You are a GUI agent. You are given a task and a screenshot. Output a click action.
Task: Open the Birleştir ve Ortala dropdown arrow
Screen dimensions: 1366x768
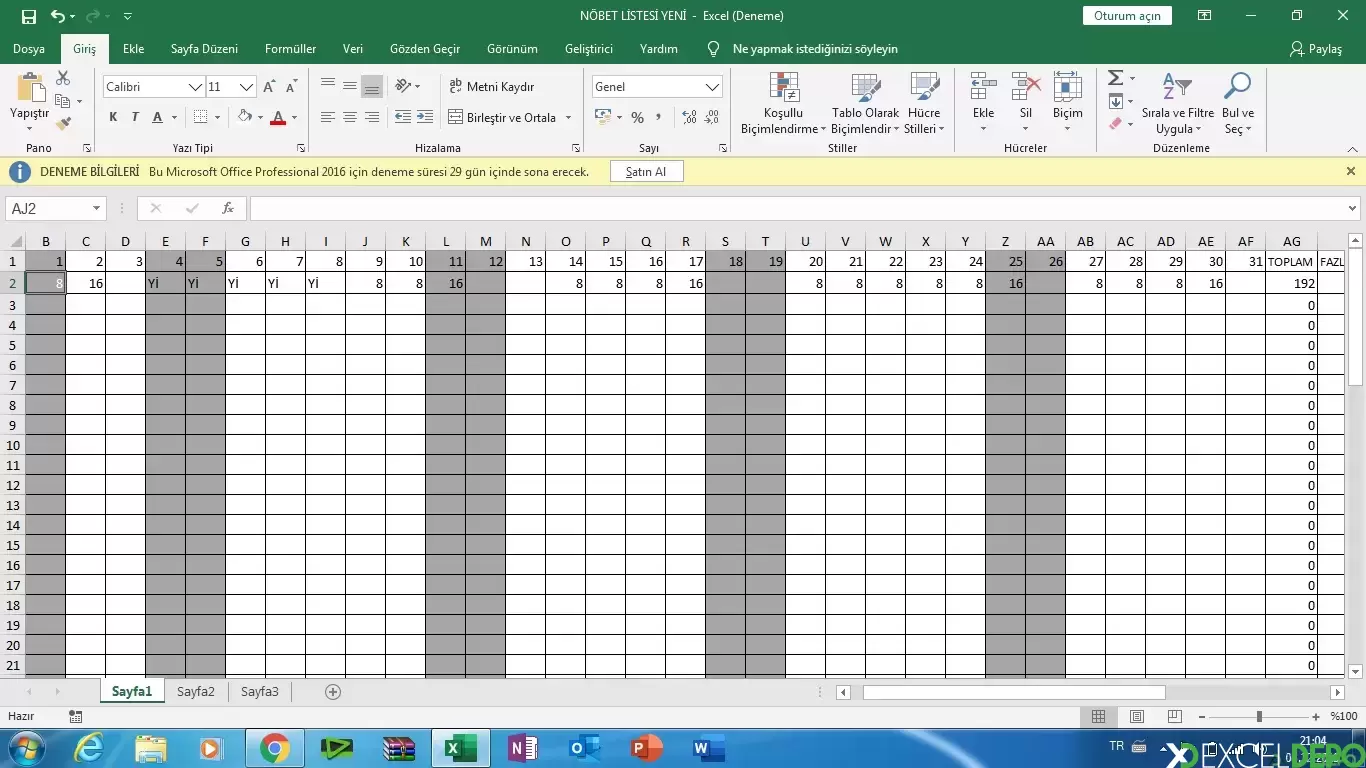568,117
